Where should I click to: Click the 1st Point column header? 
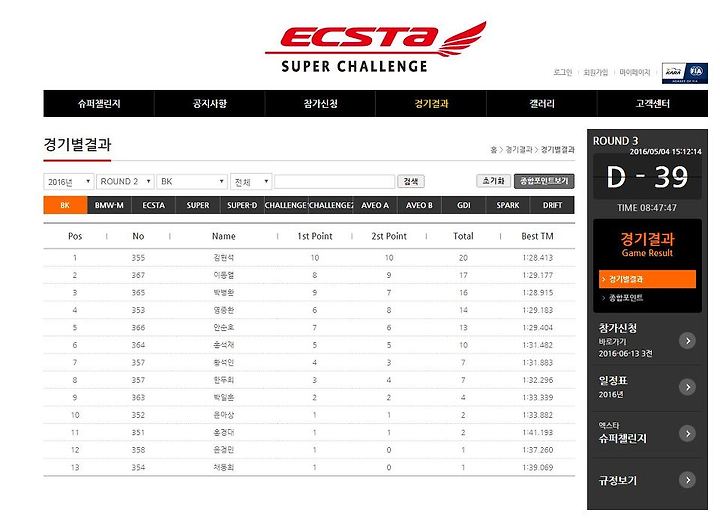click(315, 236)
